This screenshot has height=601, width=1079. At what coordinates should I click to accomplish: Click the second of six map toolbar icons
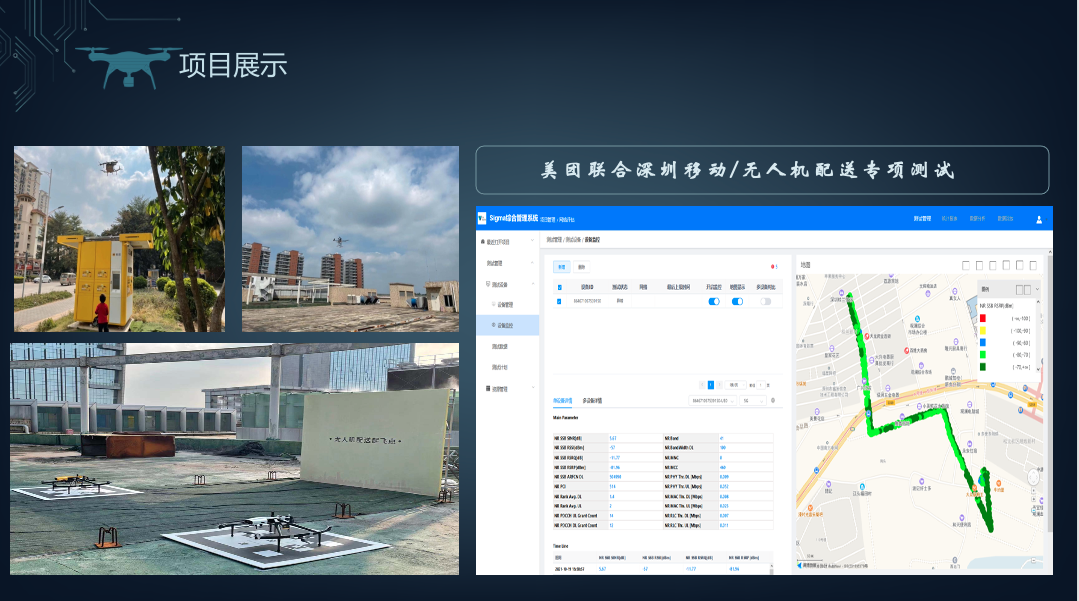[x=979, y=265]
